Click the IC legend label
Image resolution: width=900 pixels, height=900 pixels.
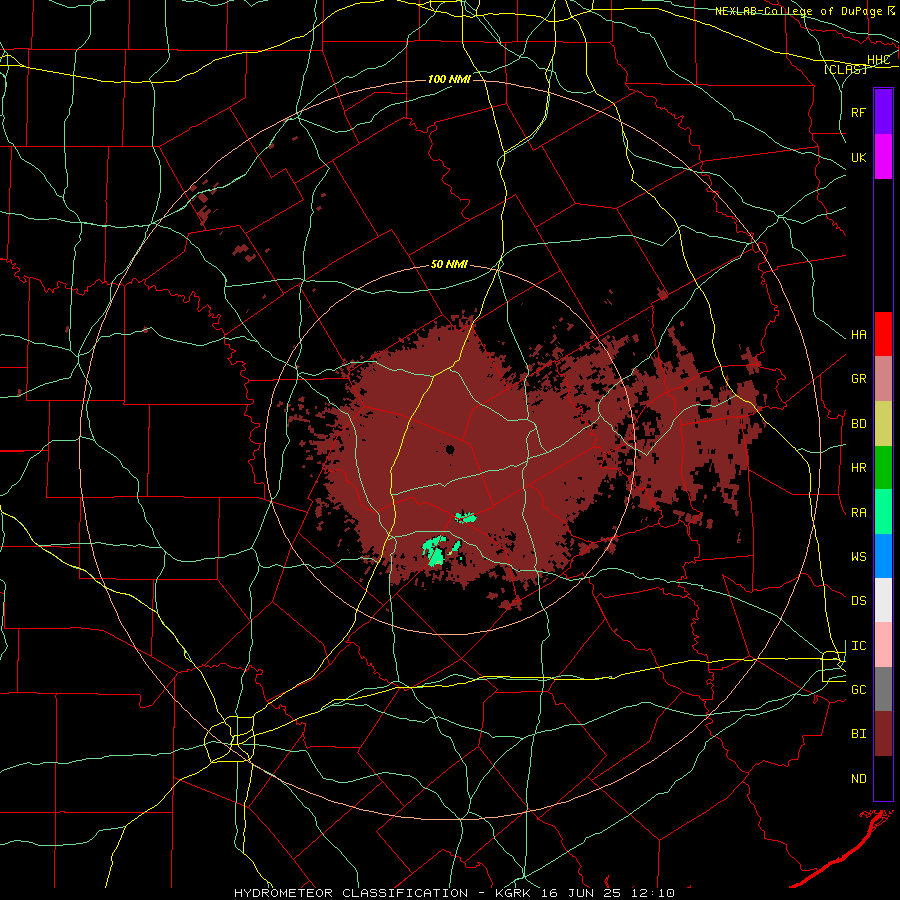click(858, 646)
